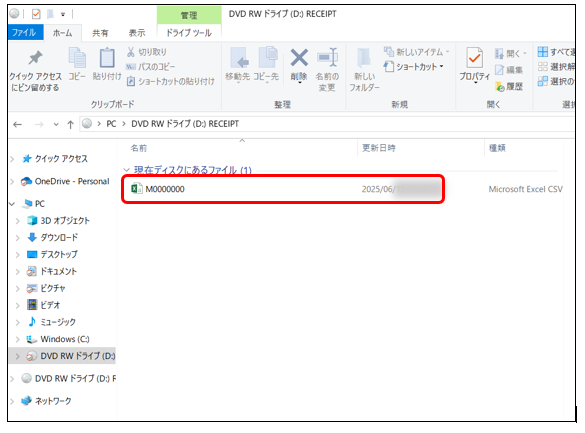Viewport: 585px width, 433px height.
Task: Click the Copy icon in ribbon
Action: pos(77,58)
